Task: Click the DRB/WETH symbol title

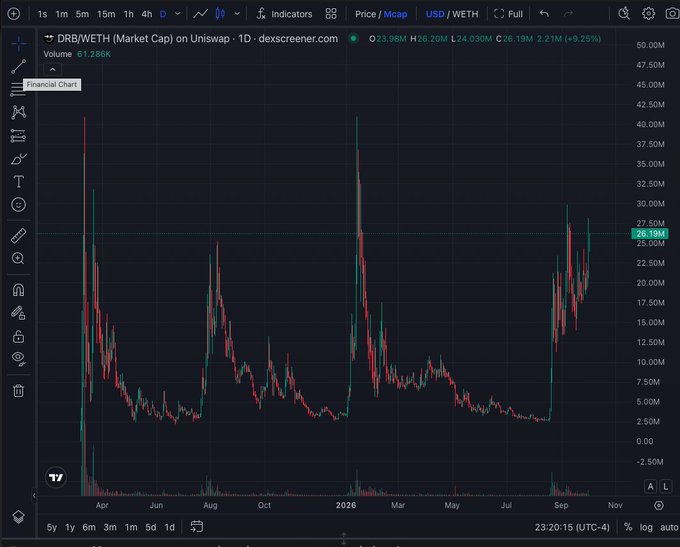Action: tap(197, 39)
